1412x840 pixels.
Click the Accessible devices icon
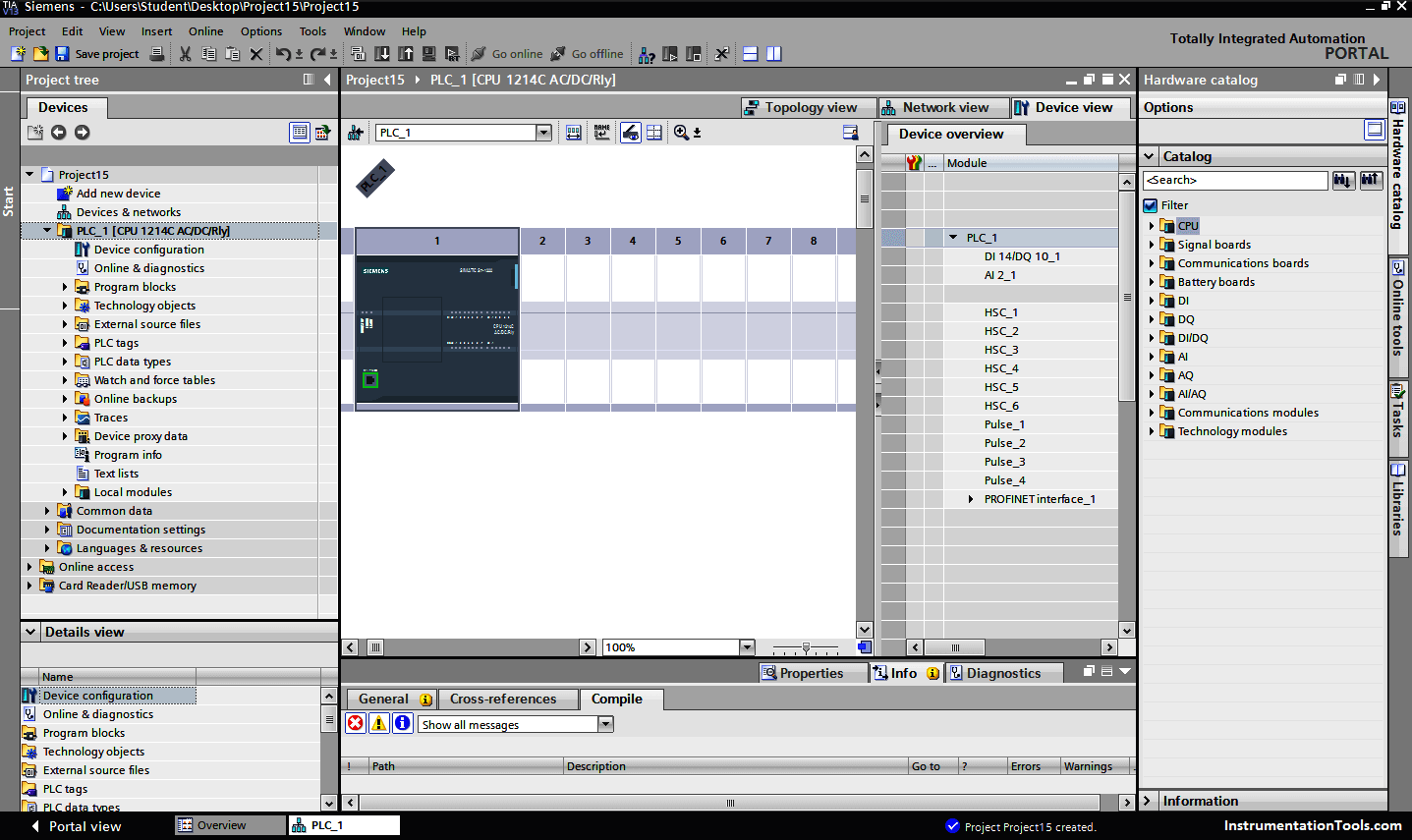tap(647, 54)
